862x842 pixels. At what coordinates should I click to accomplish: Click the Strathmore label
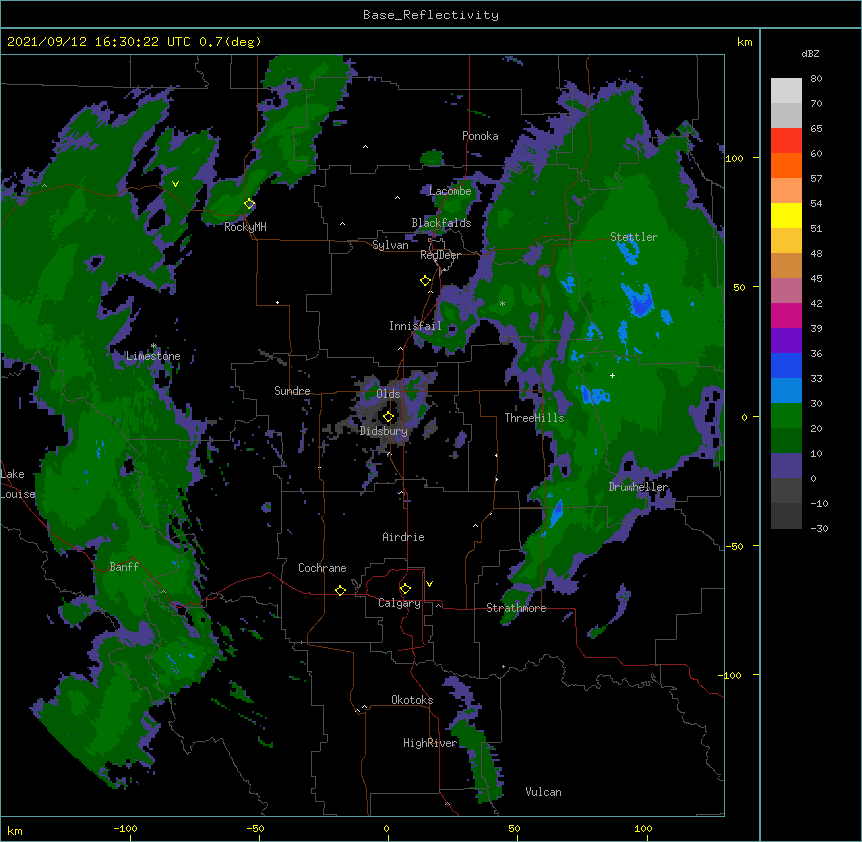coord(516,608)
